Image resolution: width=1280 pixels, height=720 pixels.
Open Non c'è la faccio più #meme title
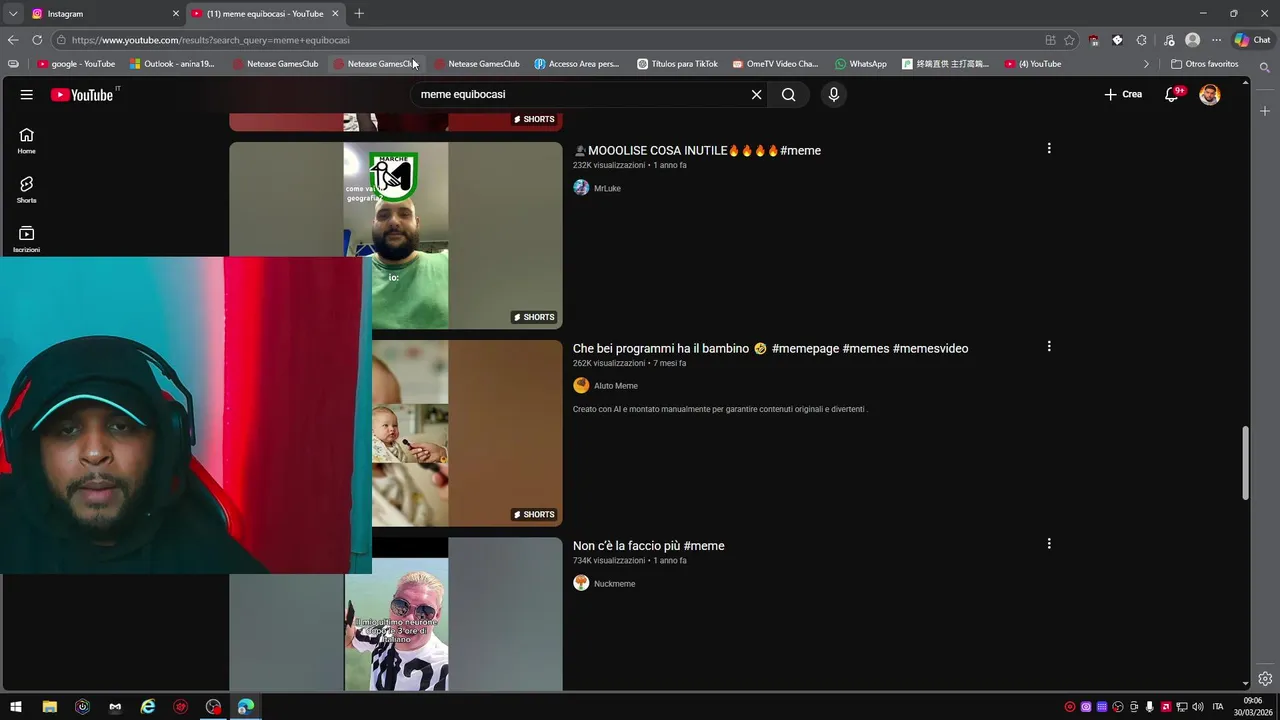click(x=648, y=546)
